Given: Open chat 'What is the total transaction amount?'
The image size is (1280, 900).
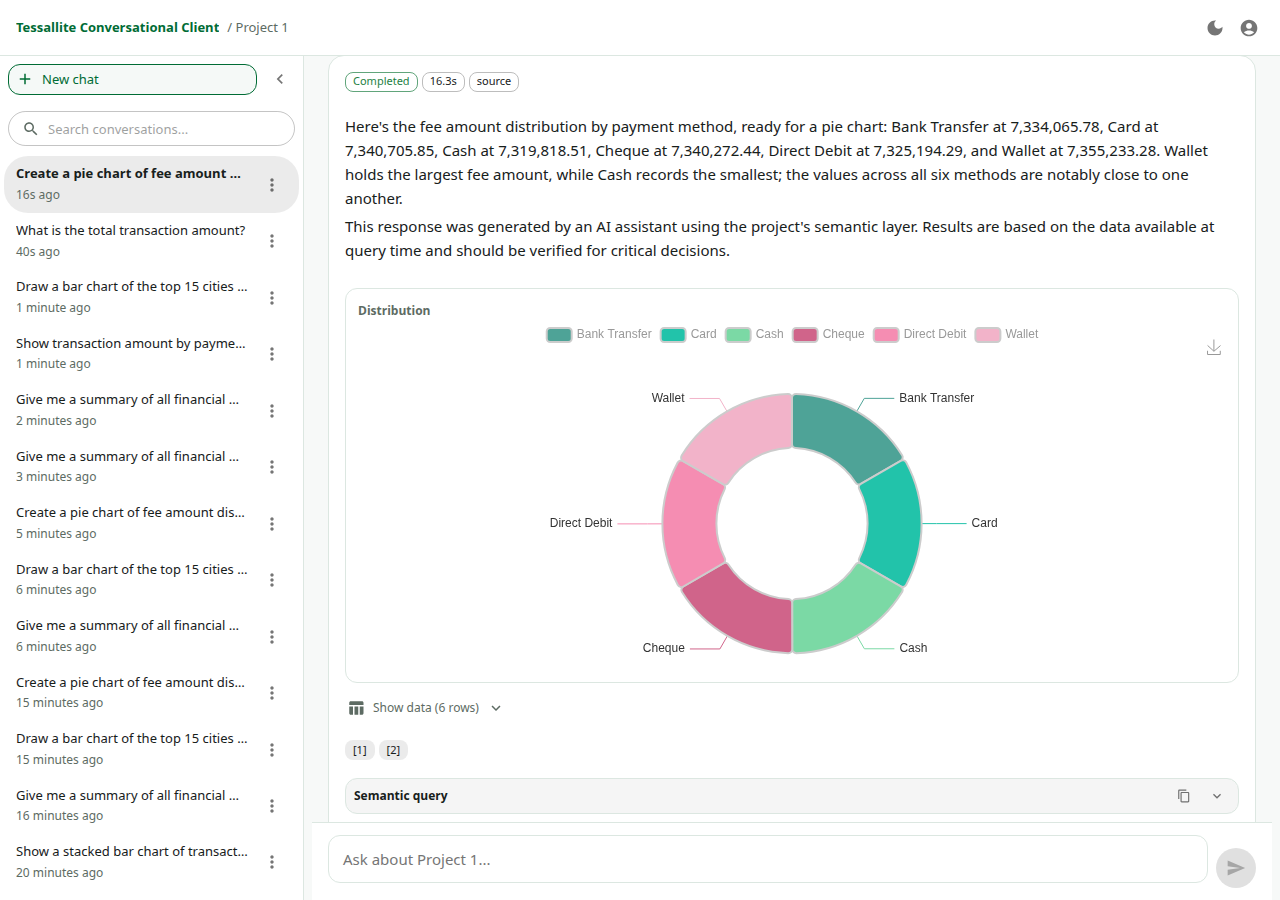Looking at the screenshot, I should click(x=131, y=241).
